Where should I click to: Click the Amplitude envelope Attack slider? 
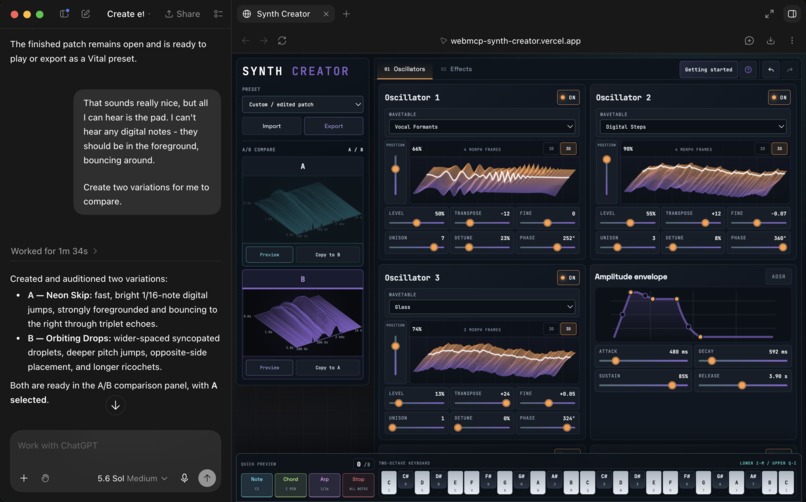click(643, 361)
